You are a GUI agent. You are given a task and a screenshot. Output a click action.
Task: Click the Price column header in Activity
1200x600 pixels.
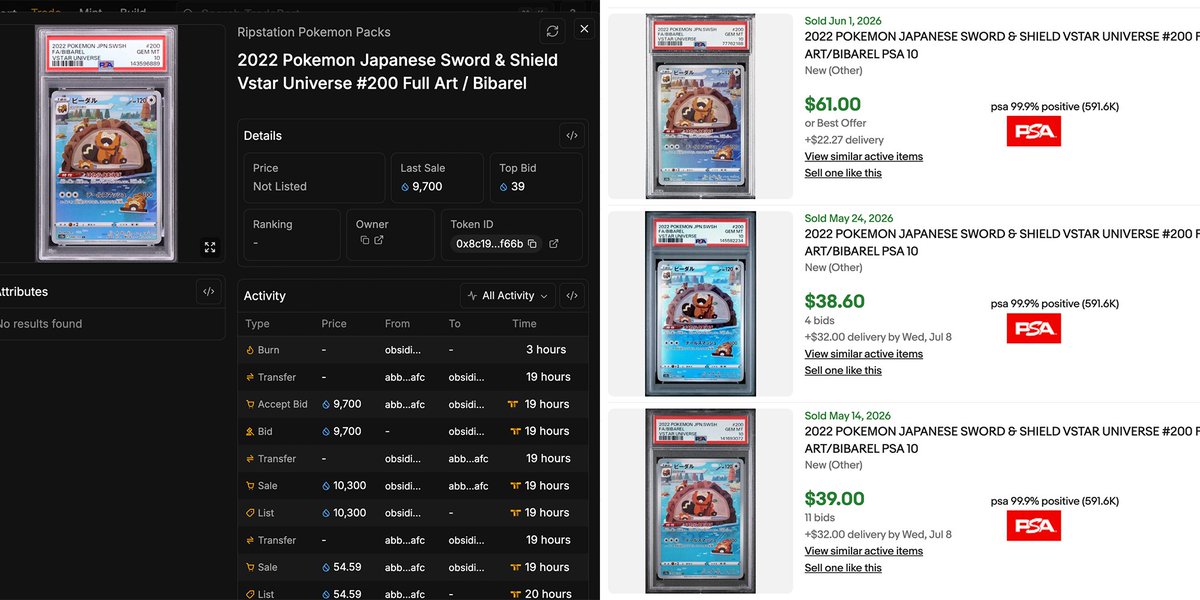(x=334, y=324)
